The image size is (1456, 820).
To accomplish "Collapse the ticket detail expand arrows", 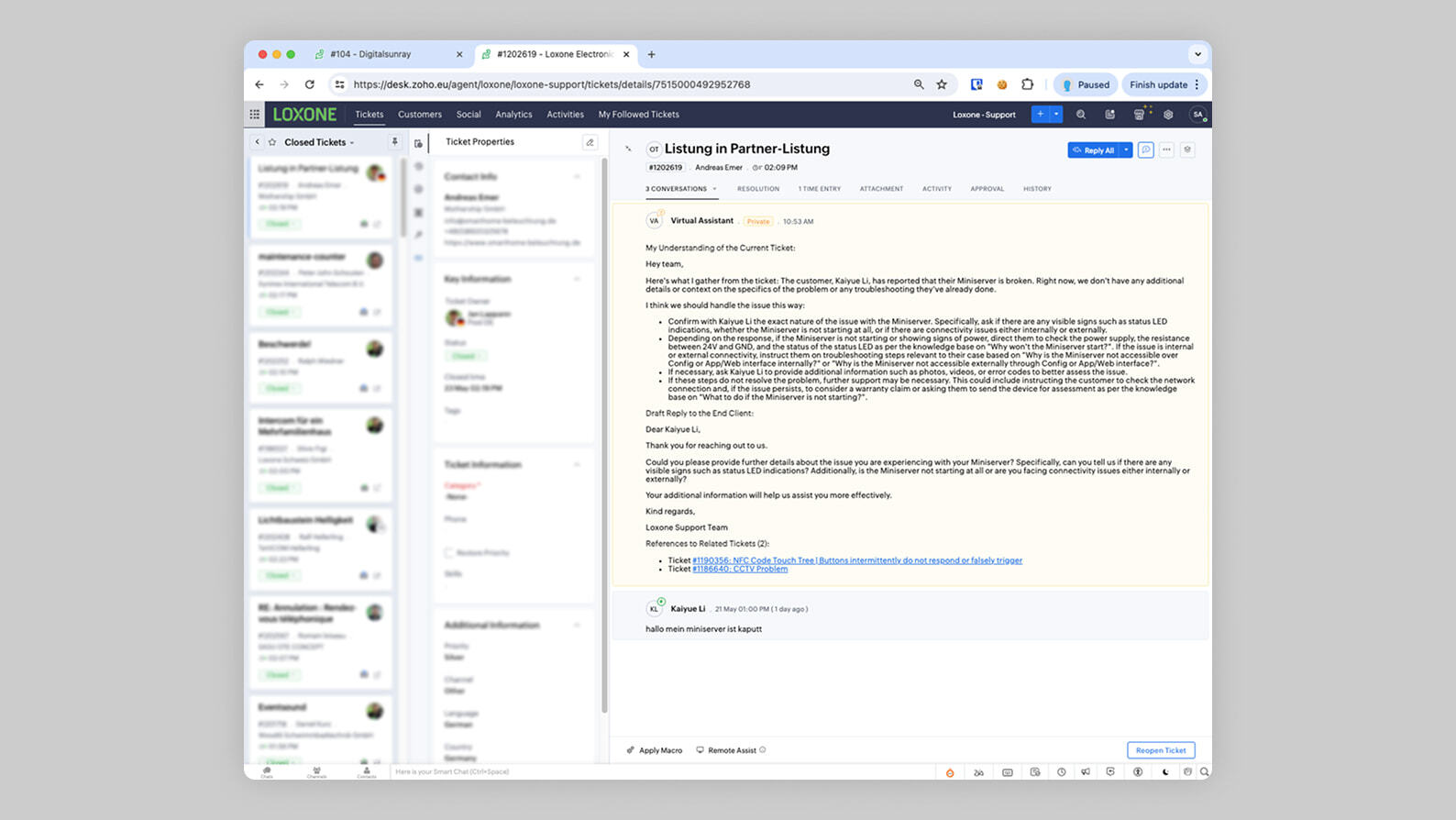I will click(x=628, y=149).
